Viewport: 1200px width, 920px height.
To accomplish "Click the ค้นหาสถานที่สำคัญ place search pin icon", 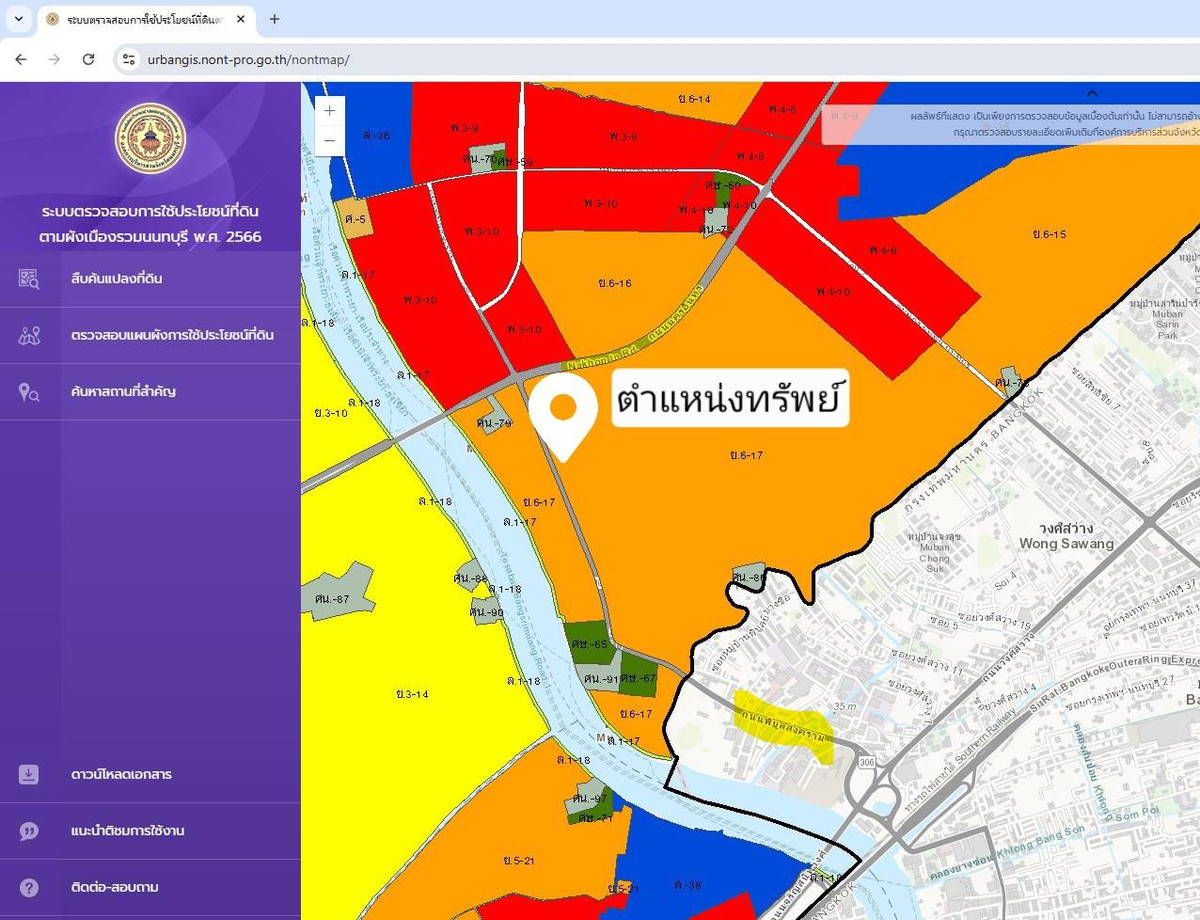I will click(x=30, y=392).
